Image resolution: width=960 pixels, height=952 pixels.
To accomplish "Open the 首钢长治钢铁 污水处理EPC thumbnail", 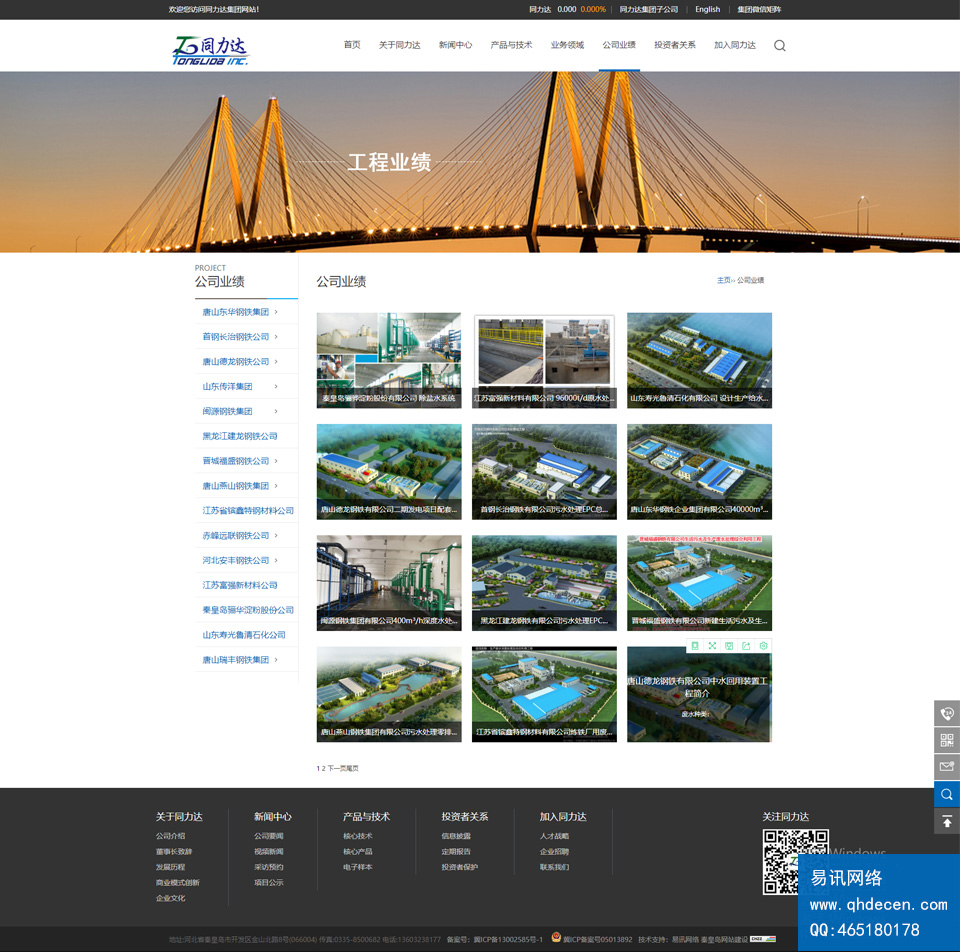I will (544, 472).
